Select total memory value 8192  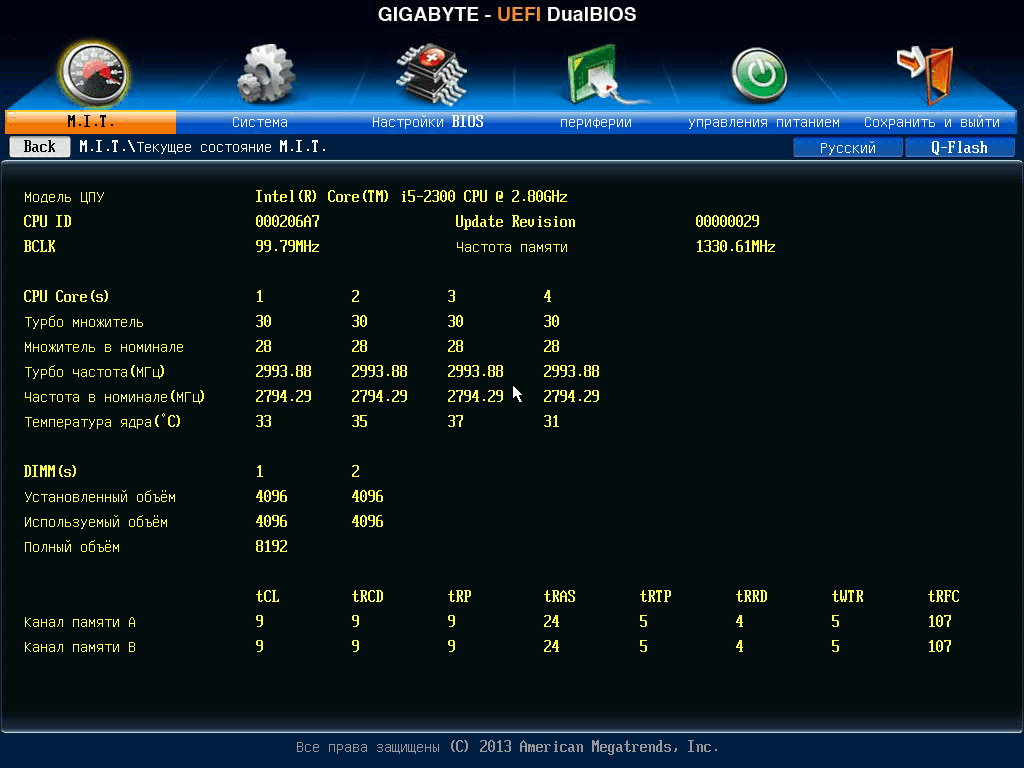click(x=271, y=546)
